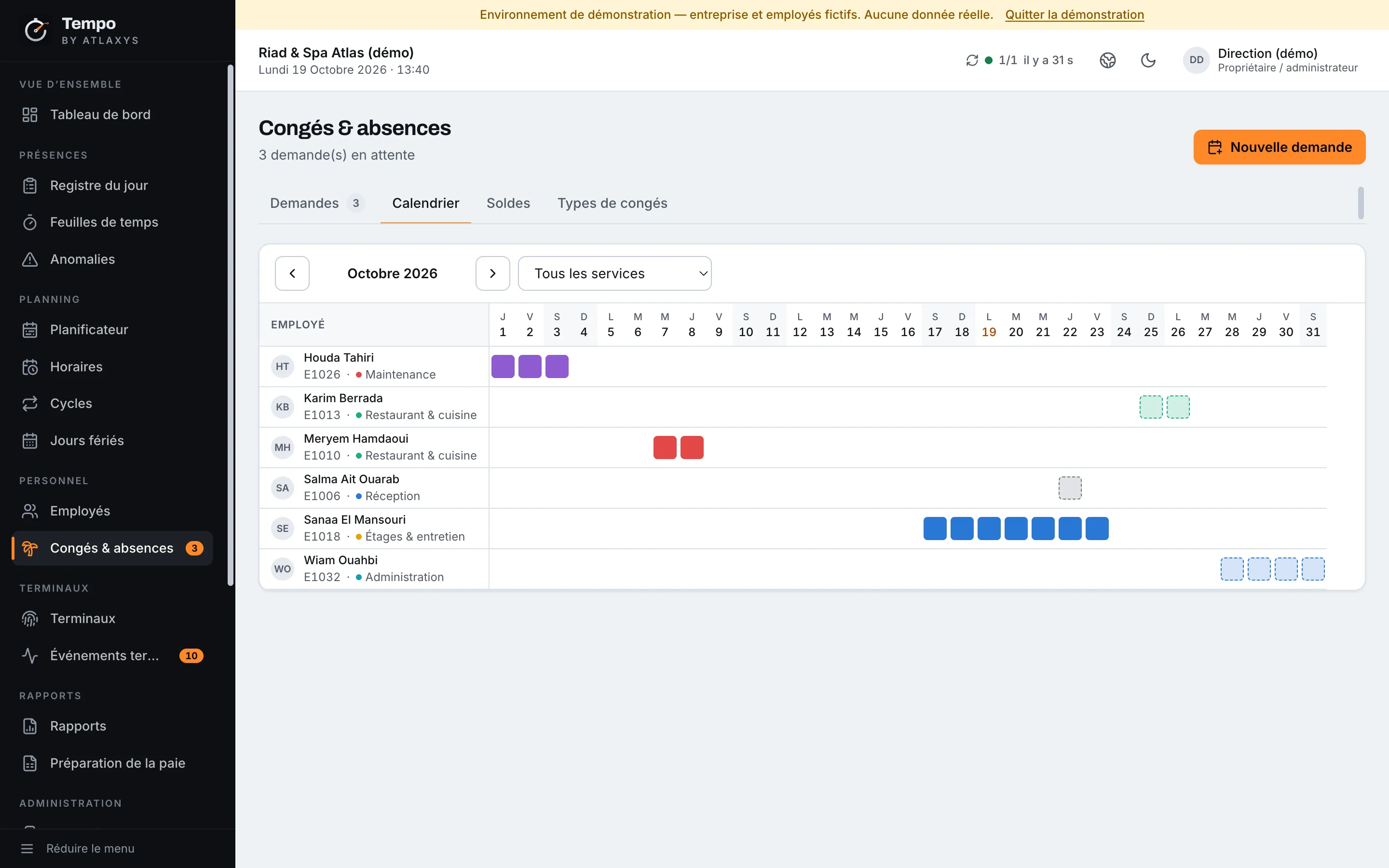The height and width of the screenshot is (868, 1389).
Task: Click Octobre 2026 month label
Action: click(392, 273)
